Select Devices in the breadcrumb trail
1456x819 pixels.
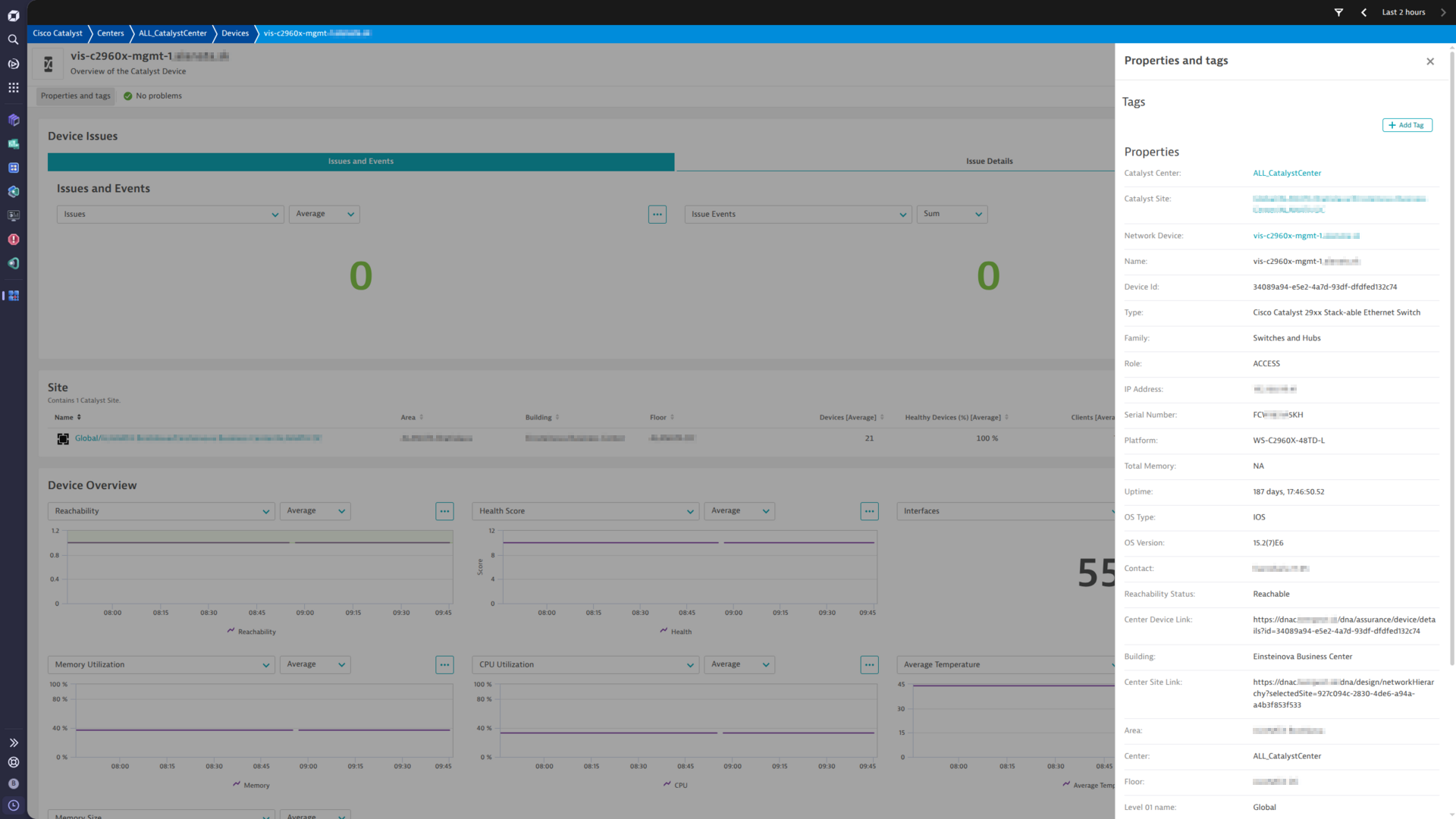234,33
